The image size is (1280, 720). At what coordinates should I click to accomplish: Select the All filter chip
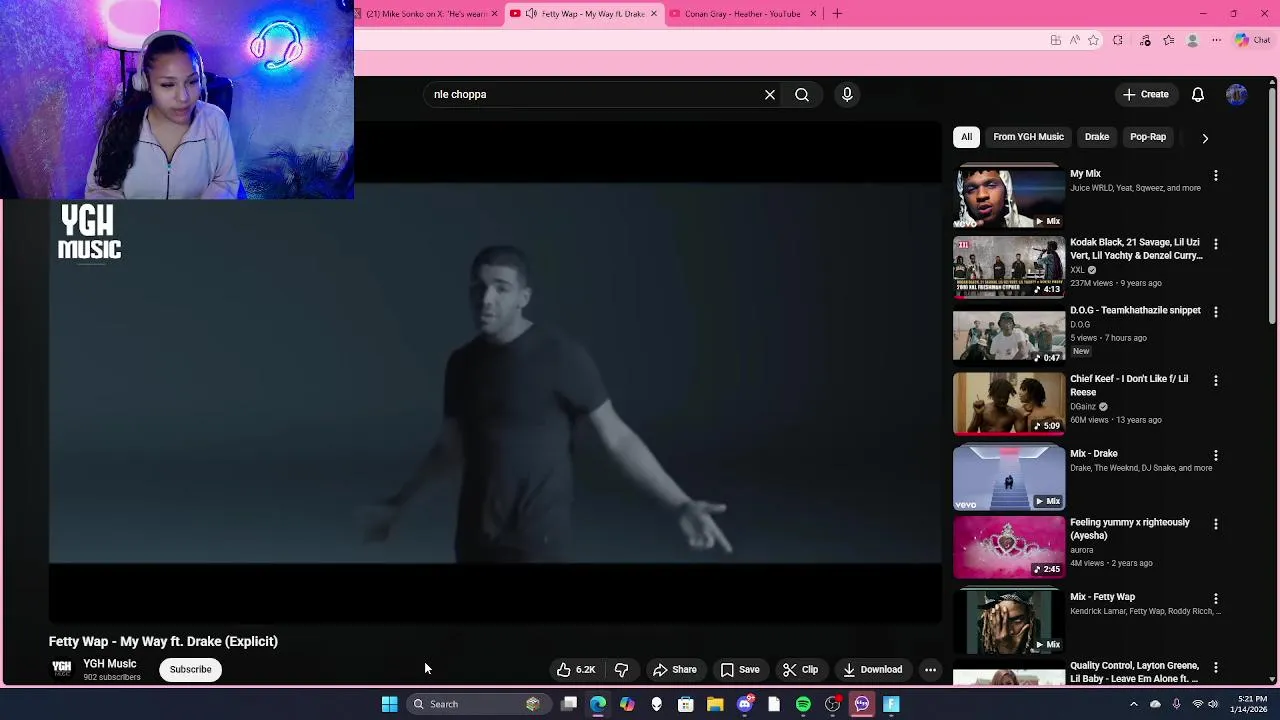tap(966, 137)
